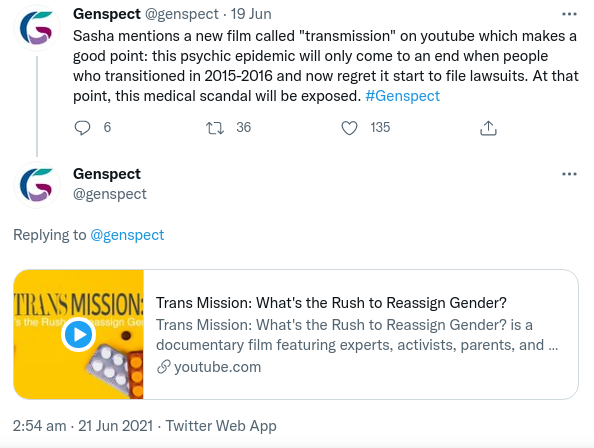The image size is (594, 448).
Task: Play the Trans Mission video thumbnail
Action: click(78, 334)
